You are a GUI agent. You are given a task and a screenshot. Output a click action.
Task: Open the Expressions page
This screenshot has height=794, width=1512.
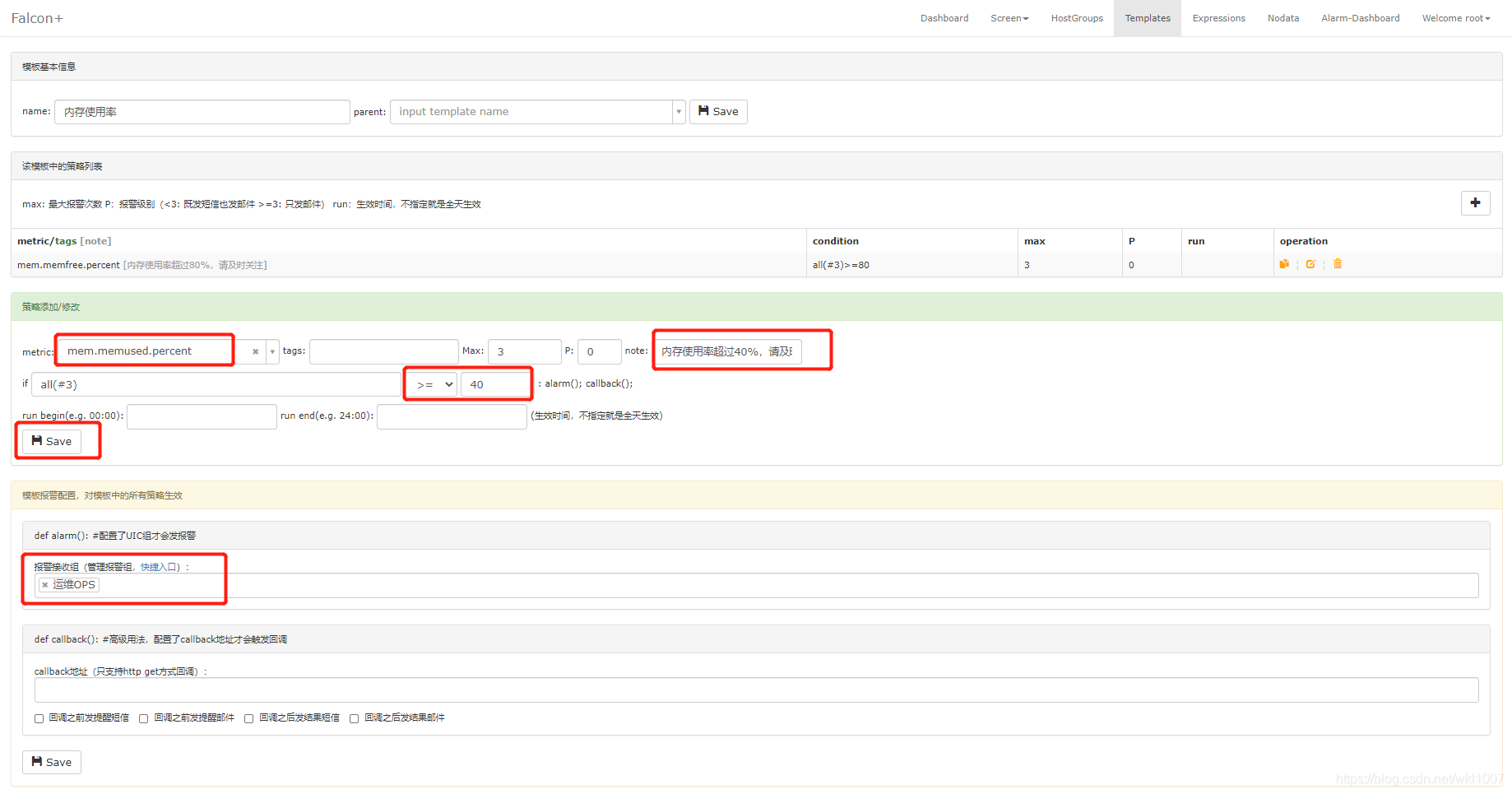tap(1218, 18)
